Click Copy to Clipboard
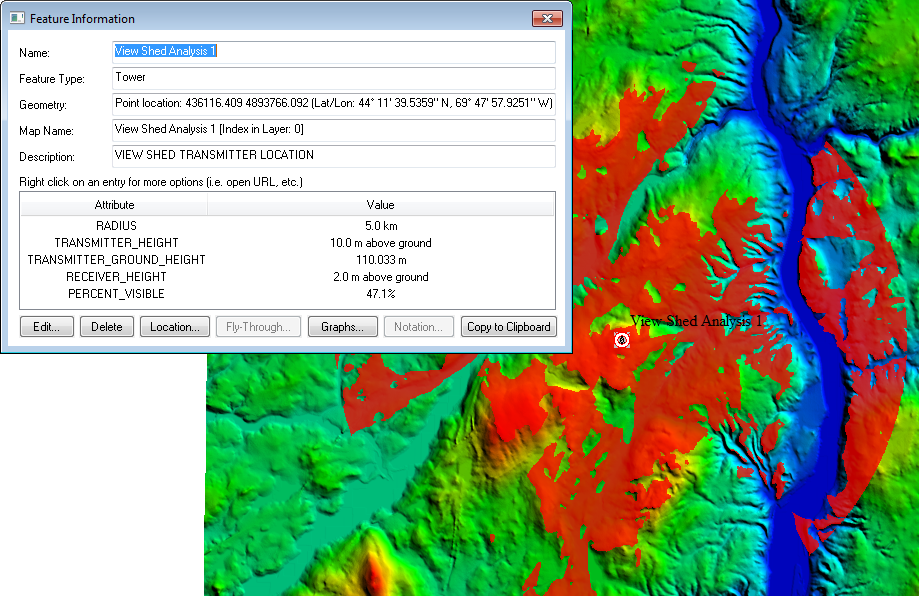Image resolution: width=919 pixels, height=596 pixels. click(x=508, y=327)
